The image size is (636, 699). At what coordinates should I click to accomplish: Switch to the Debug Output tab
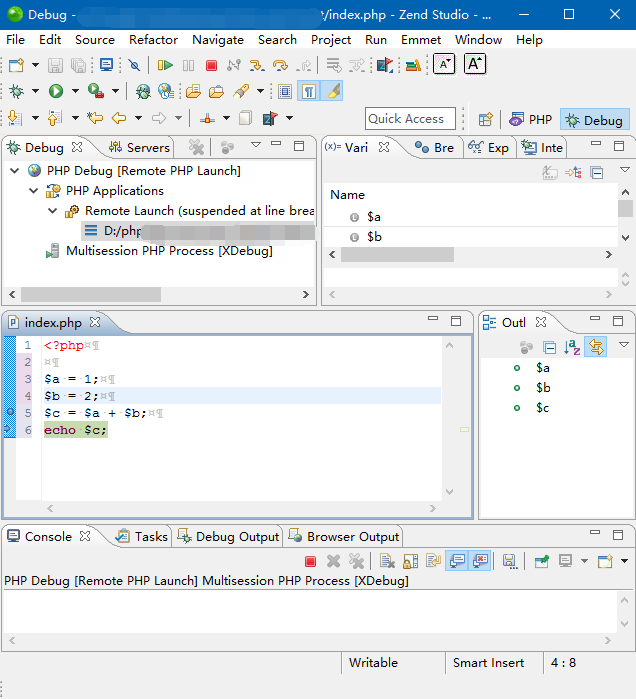click(x=228, y=537)
